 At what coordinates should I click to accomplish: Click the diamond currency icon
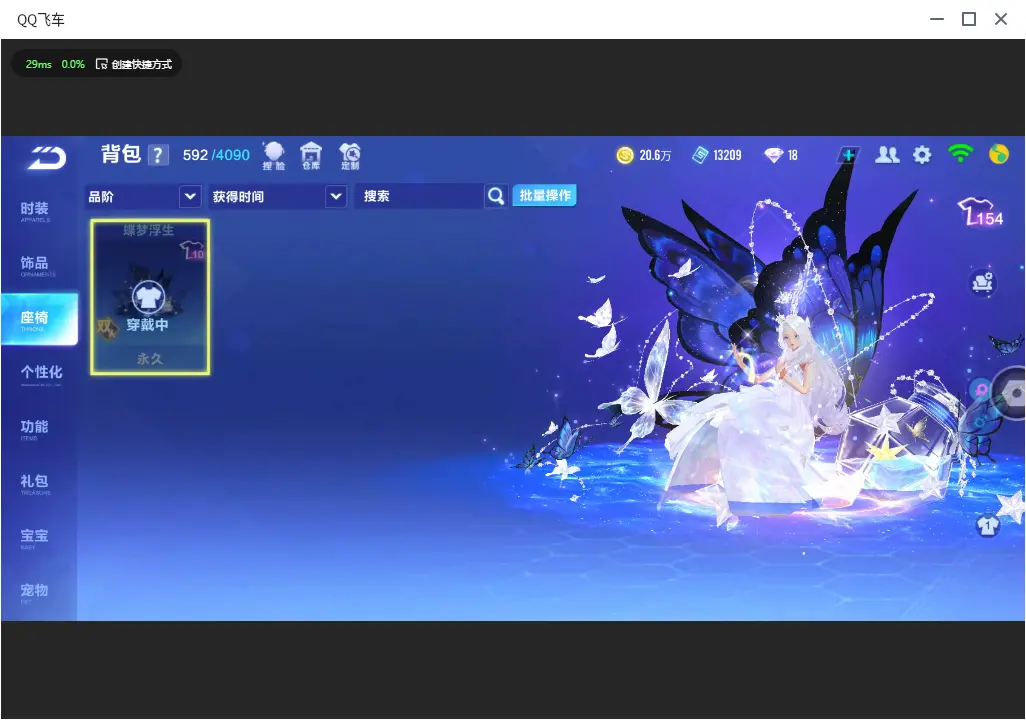(773, 155)
